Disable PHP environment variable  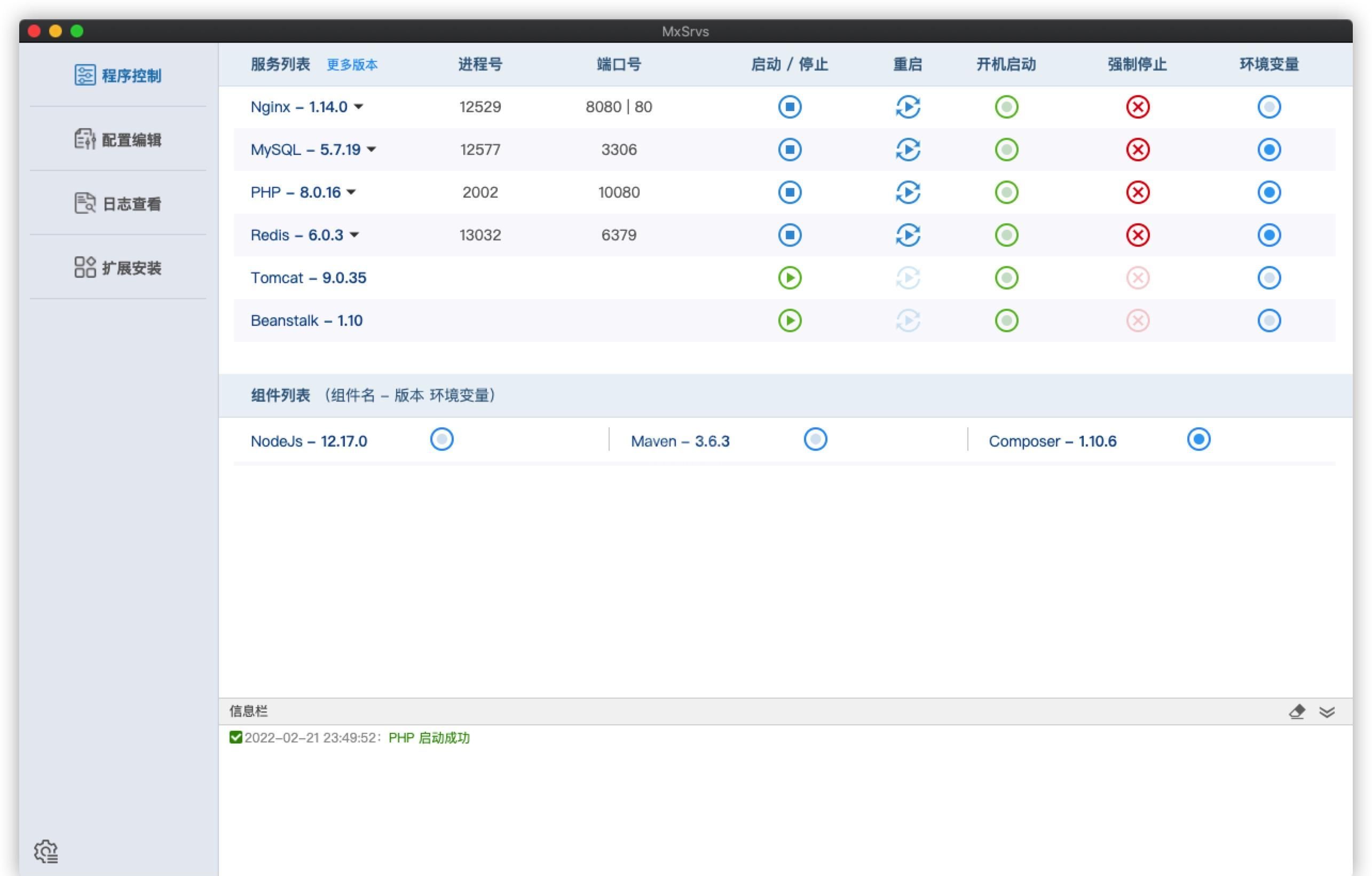coord(1270,192)
